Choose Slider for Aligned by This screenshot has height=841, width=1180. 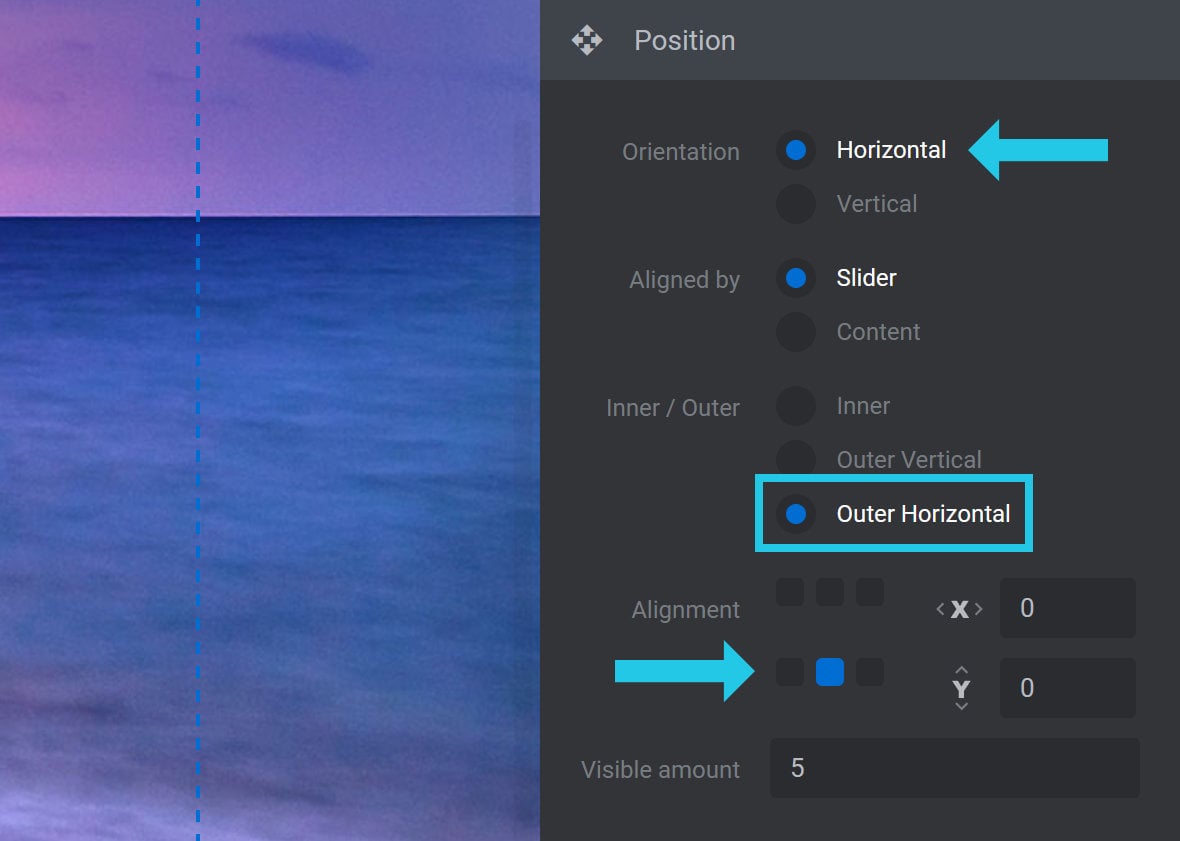tap(796, 278)
